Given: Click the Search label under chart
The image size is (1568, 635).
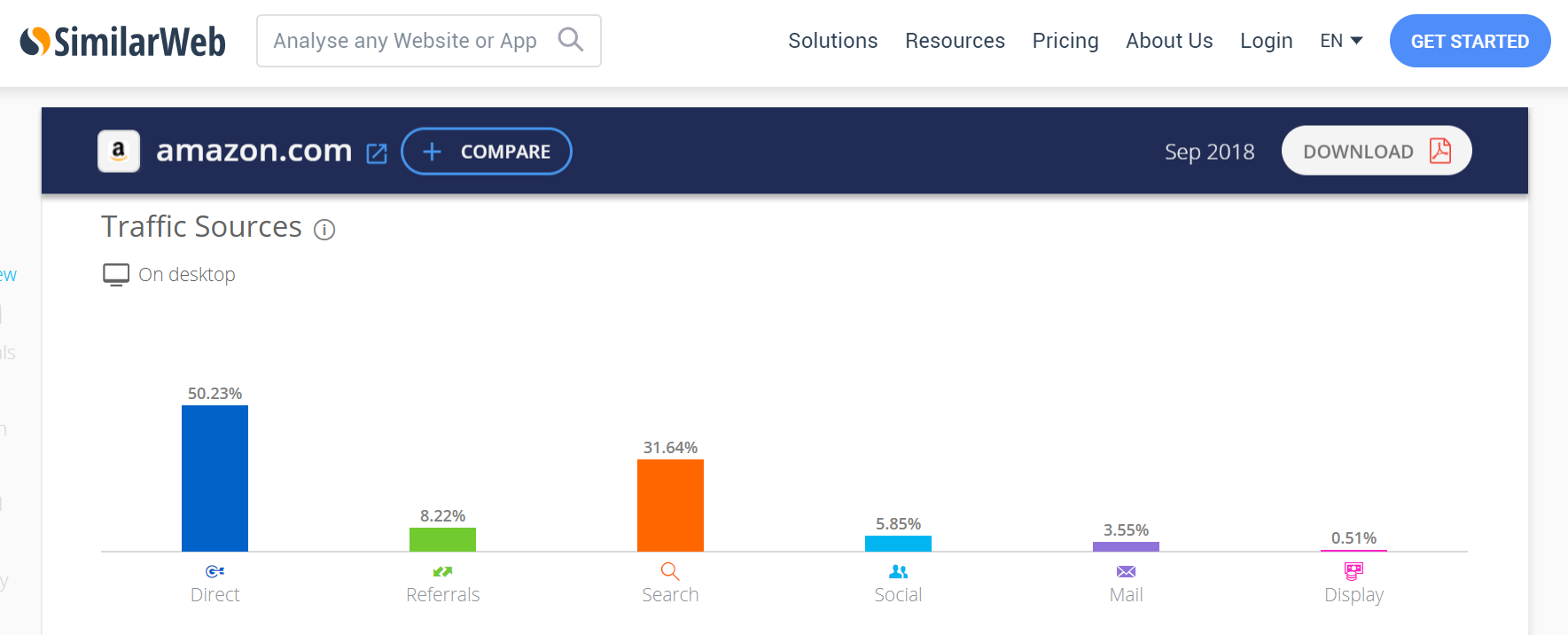Looking at the screenshot, I should [670, 595].
